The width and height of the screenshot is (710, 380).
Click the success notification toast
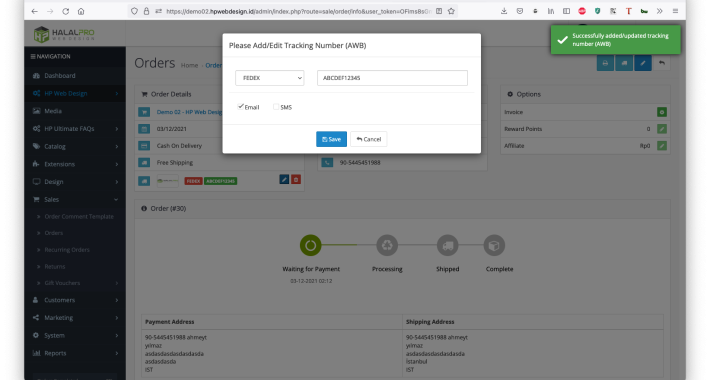(615, 40)
